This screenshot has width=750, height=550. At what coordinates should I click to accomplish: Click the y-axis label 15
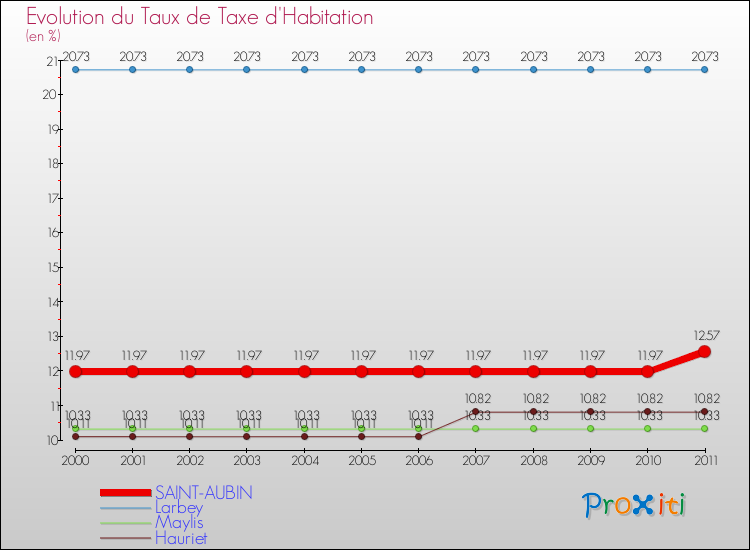tap(53, 267)
